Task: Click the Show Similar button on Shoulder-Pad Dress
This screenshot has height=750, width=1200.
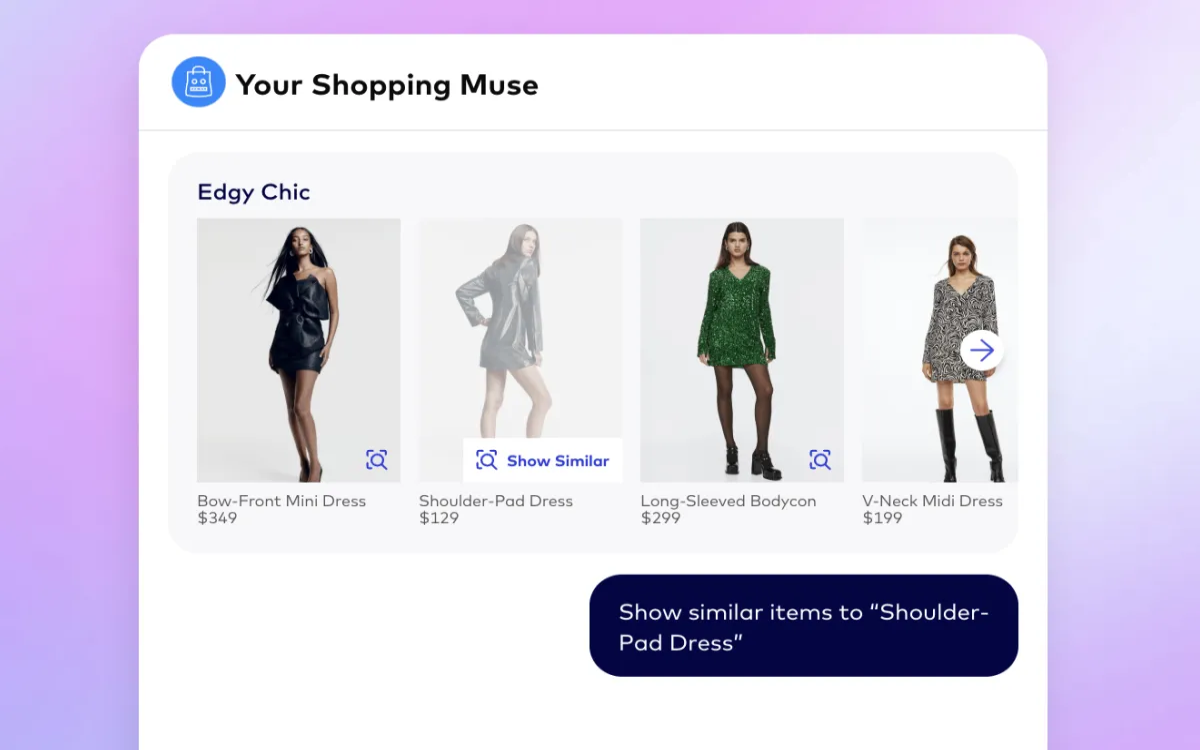Action: (x=543, y=460)
